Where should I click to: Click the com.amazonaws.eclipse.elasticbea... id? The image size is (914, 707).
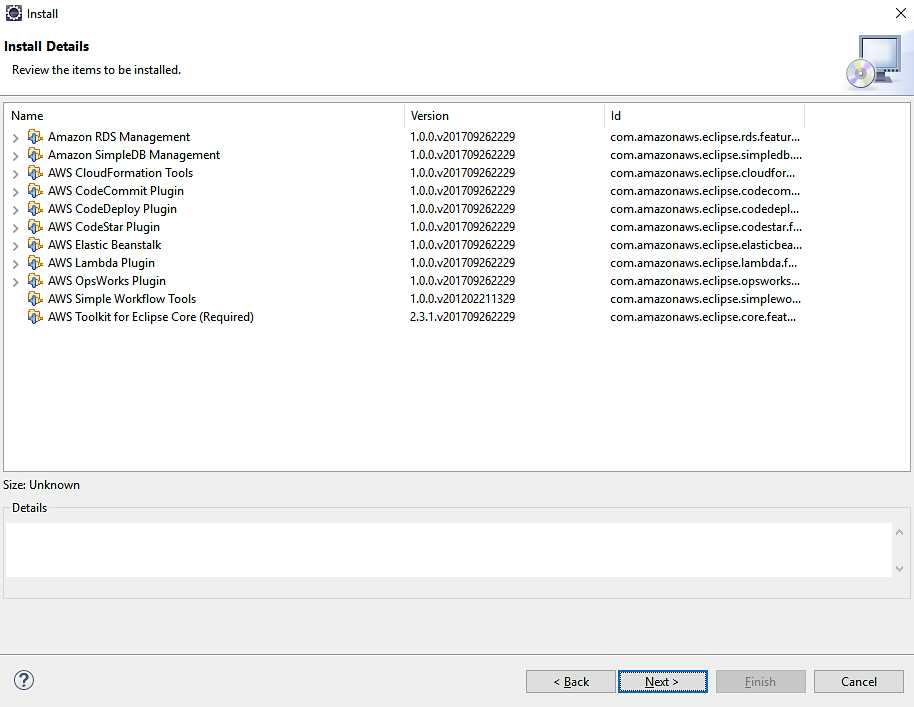[x=706, y=245]
